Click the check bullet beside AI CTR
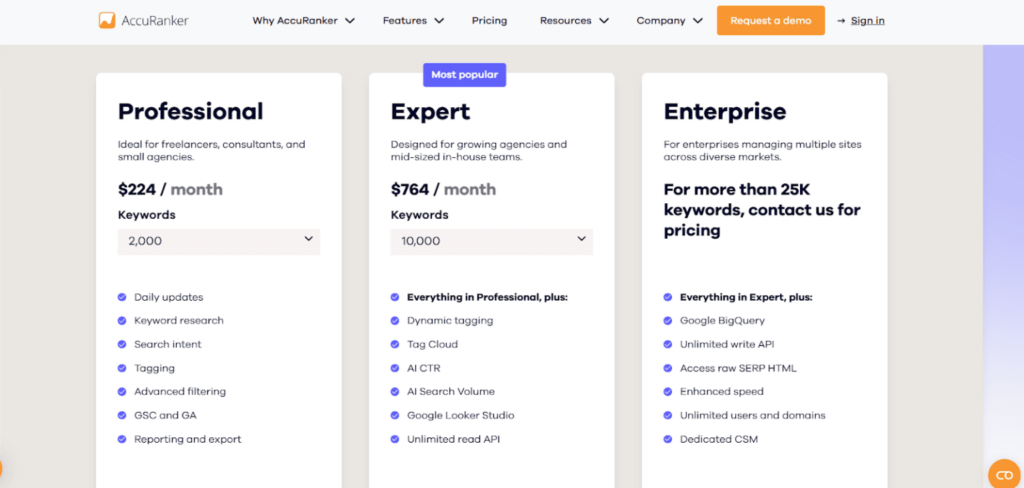Viewport: 1024px width, 488px height. [395, 368]
